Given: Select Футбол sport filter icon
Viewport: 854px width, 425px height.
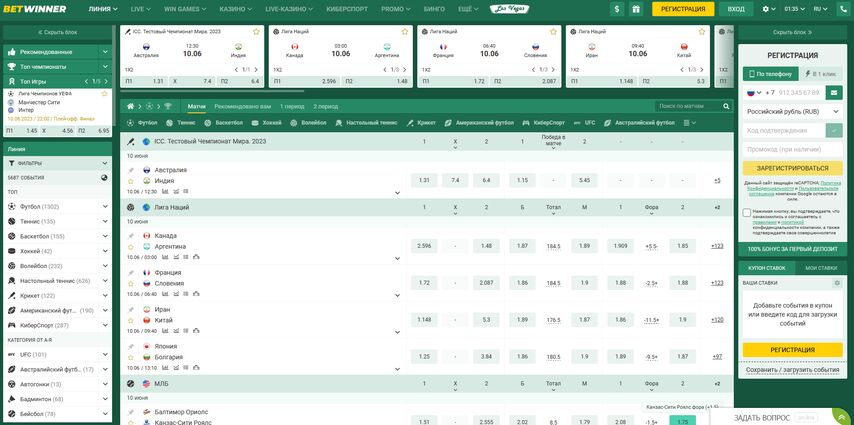Looking at the screenshot, I should click(x=130, y=123).
